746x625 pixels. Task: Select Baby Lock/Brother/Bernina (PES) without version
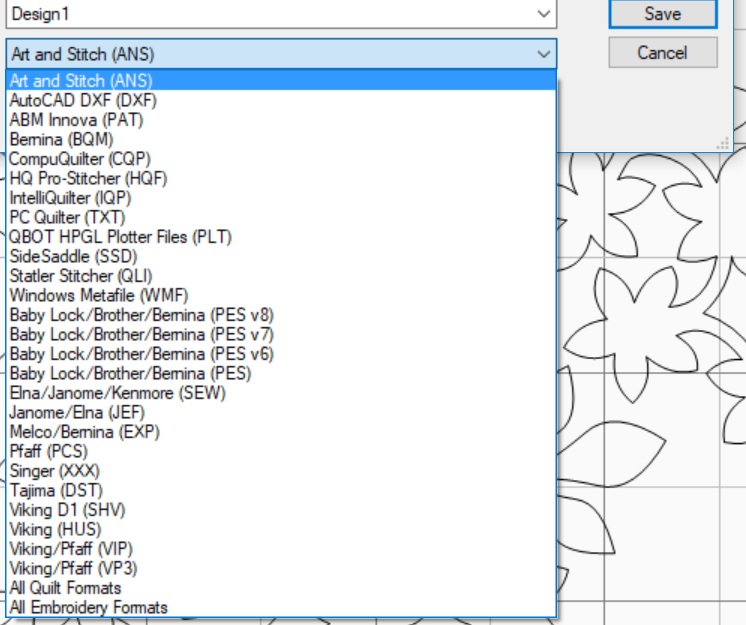(x=281, y=373)
